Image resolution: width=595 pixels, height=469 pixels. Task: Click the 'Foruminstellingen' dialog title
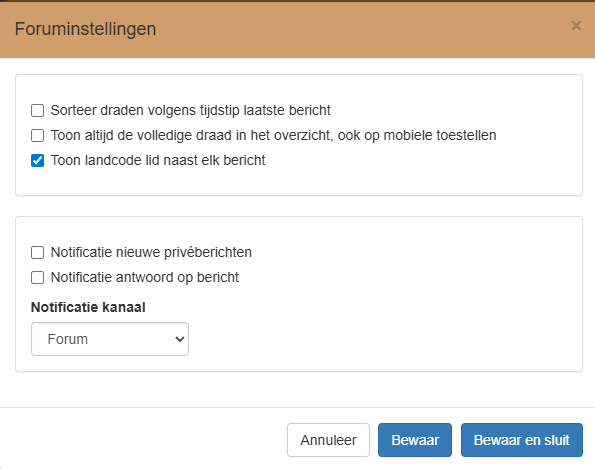tap(85, 29)
